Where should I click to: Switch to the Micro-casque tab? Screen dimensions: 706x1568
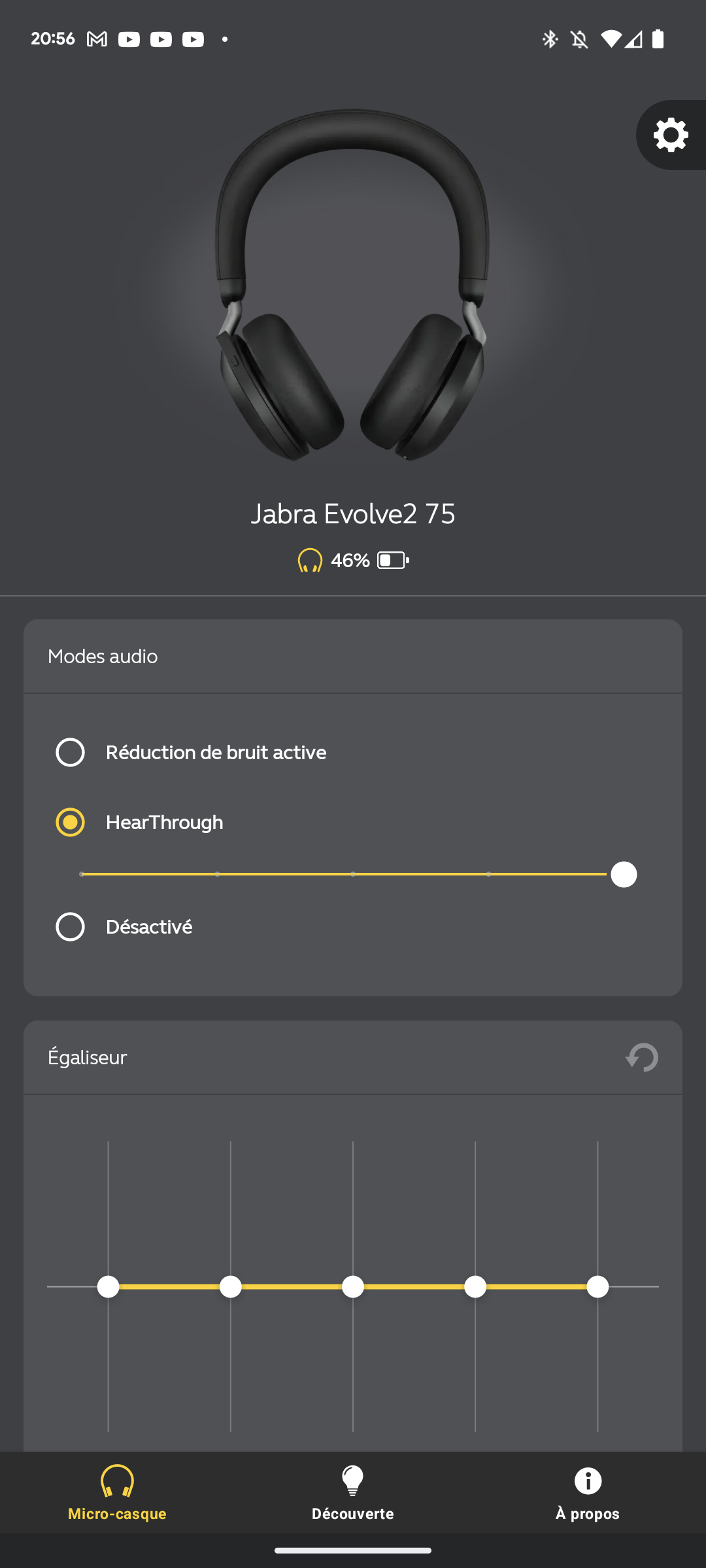tap(117, 1494)
